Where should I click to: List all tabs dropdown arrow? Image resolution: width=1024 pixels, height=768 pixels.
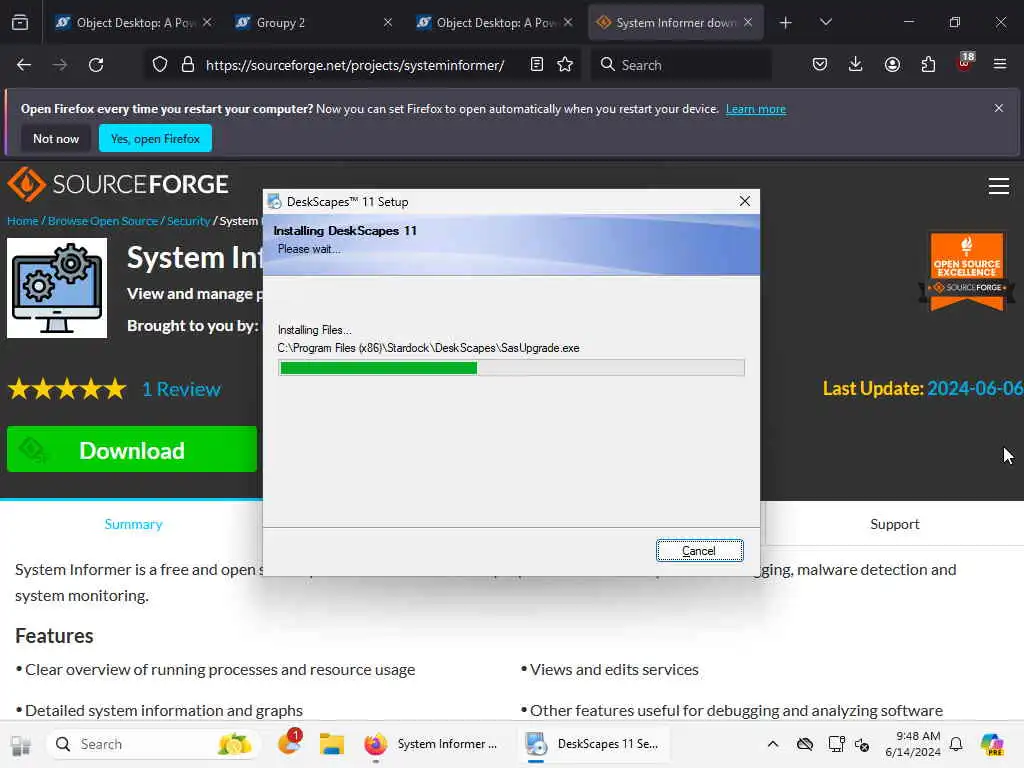click(825, 23)
